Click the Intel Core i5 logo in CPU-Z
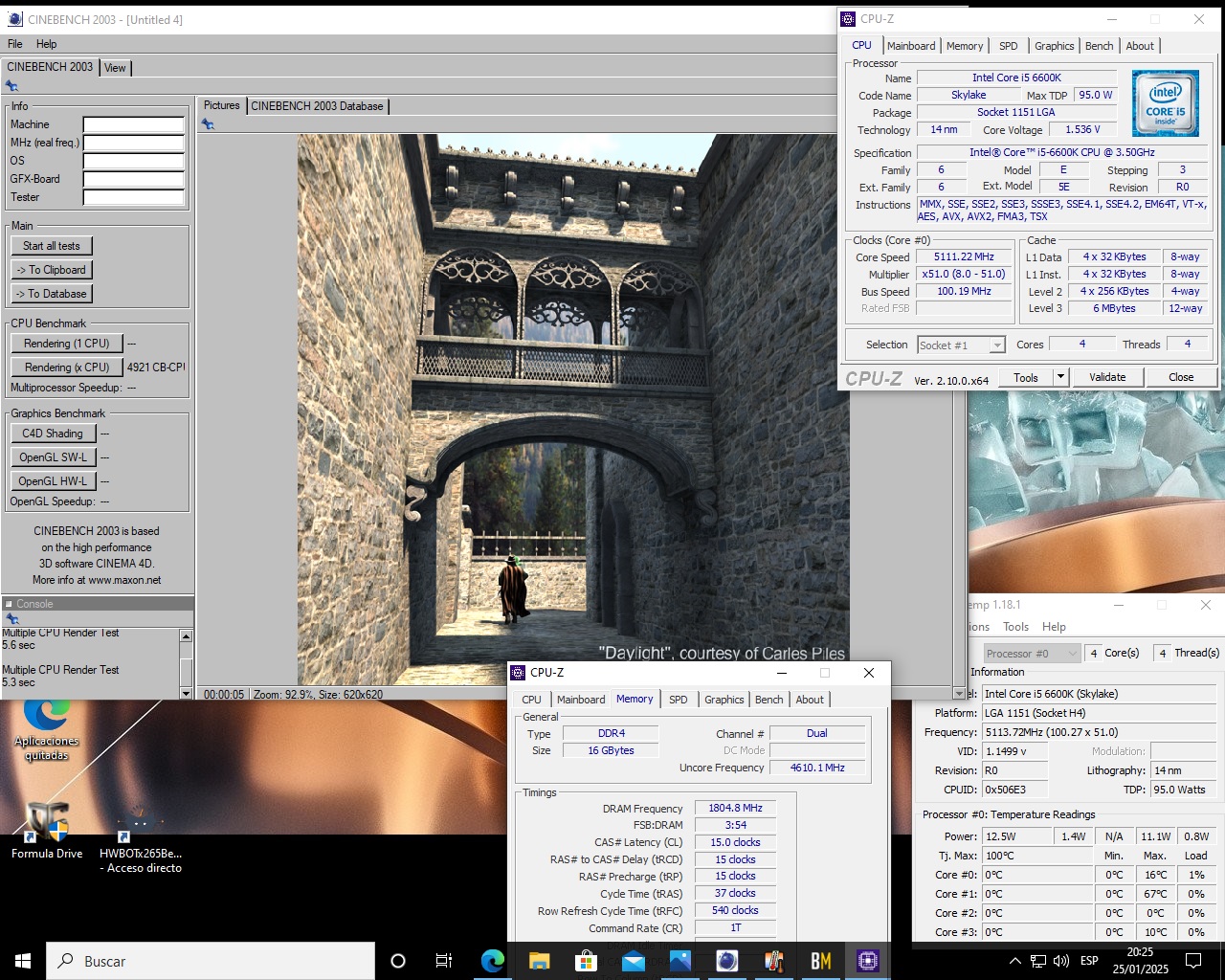Screen dimensions: 1225x980 pyautogui.click(x=1165, y=103)
